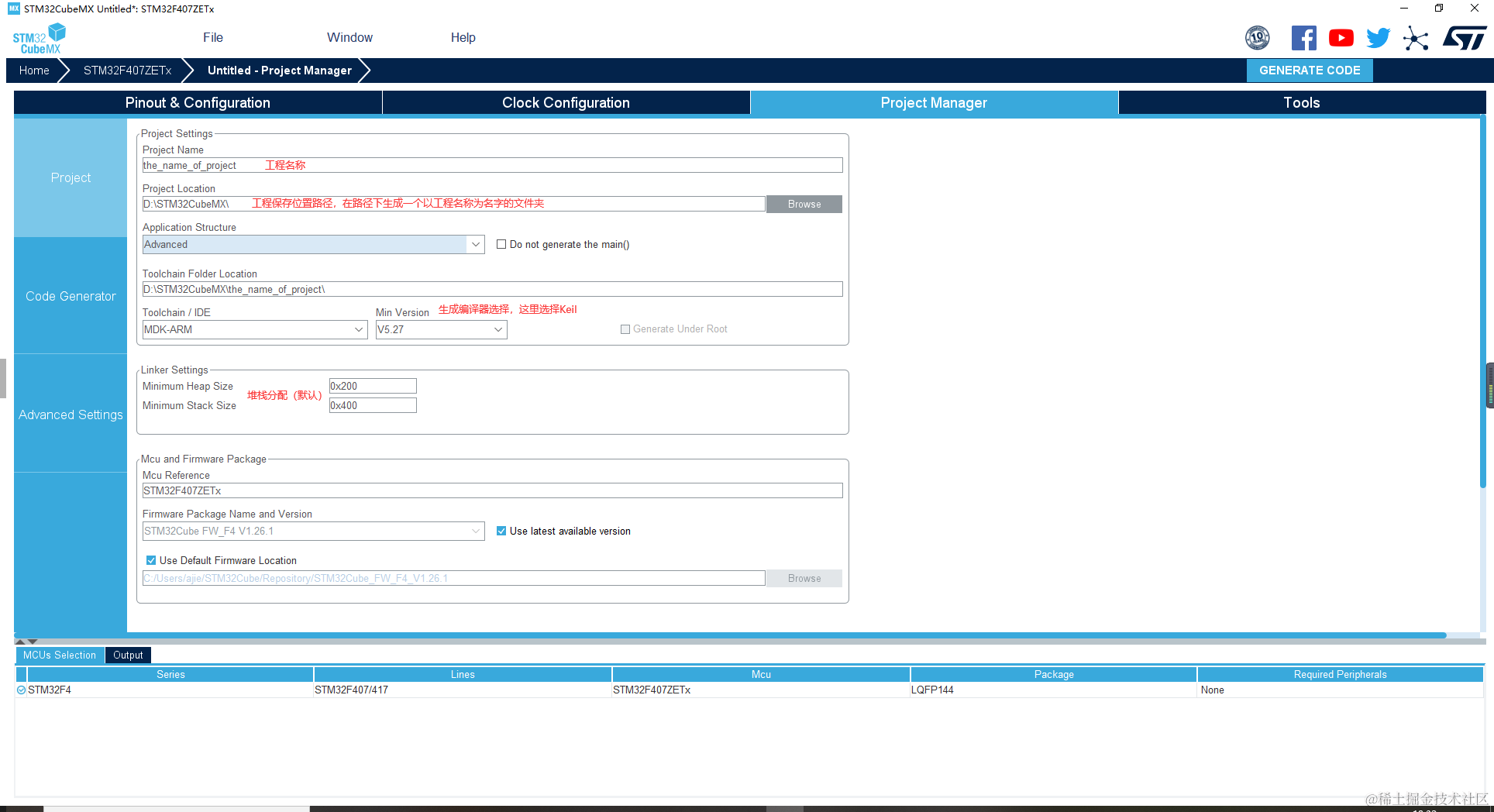Sort by Mcu column header
Viewport: 1494px width, 812px height.
(761, 674)
